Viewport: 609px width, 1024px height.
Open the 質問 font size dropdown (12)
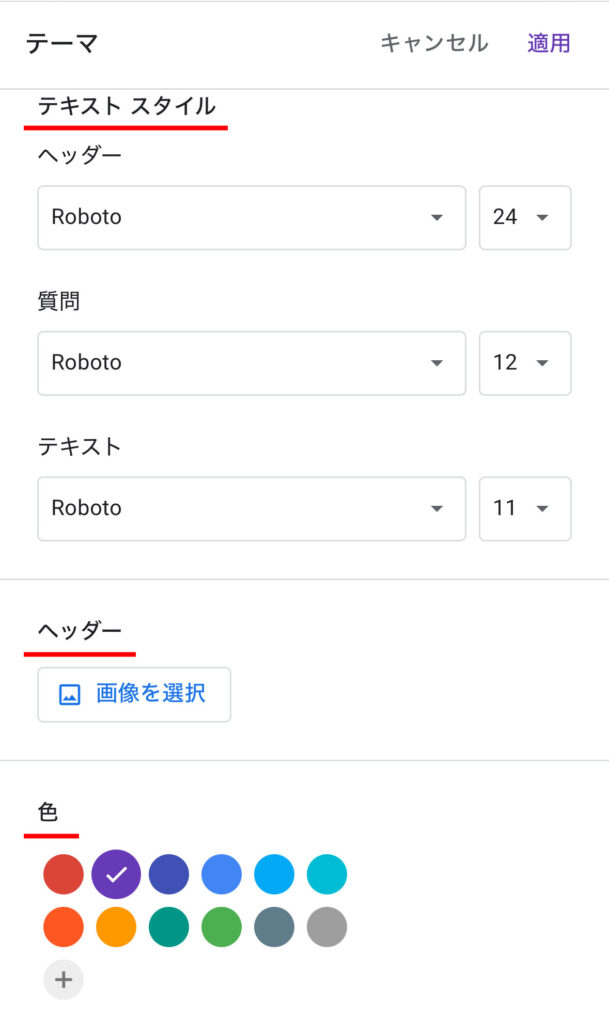[525, 363]
